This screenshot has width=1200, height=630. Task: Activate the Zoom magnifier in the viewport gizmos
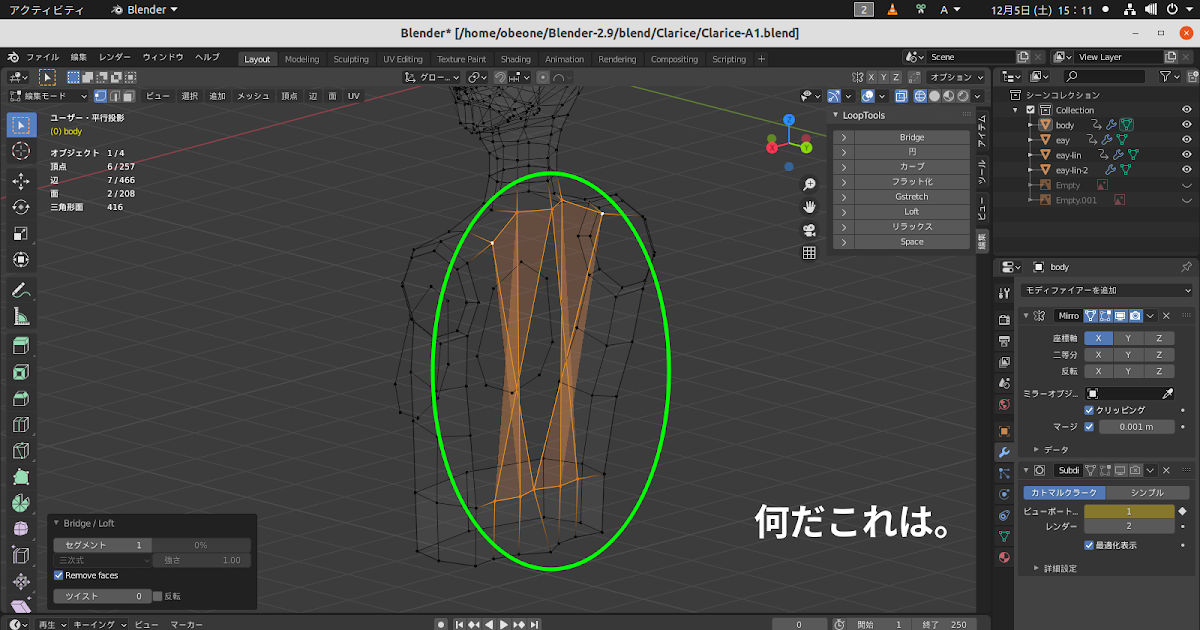click(x=810, y=184)
